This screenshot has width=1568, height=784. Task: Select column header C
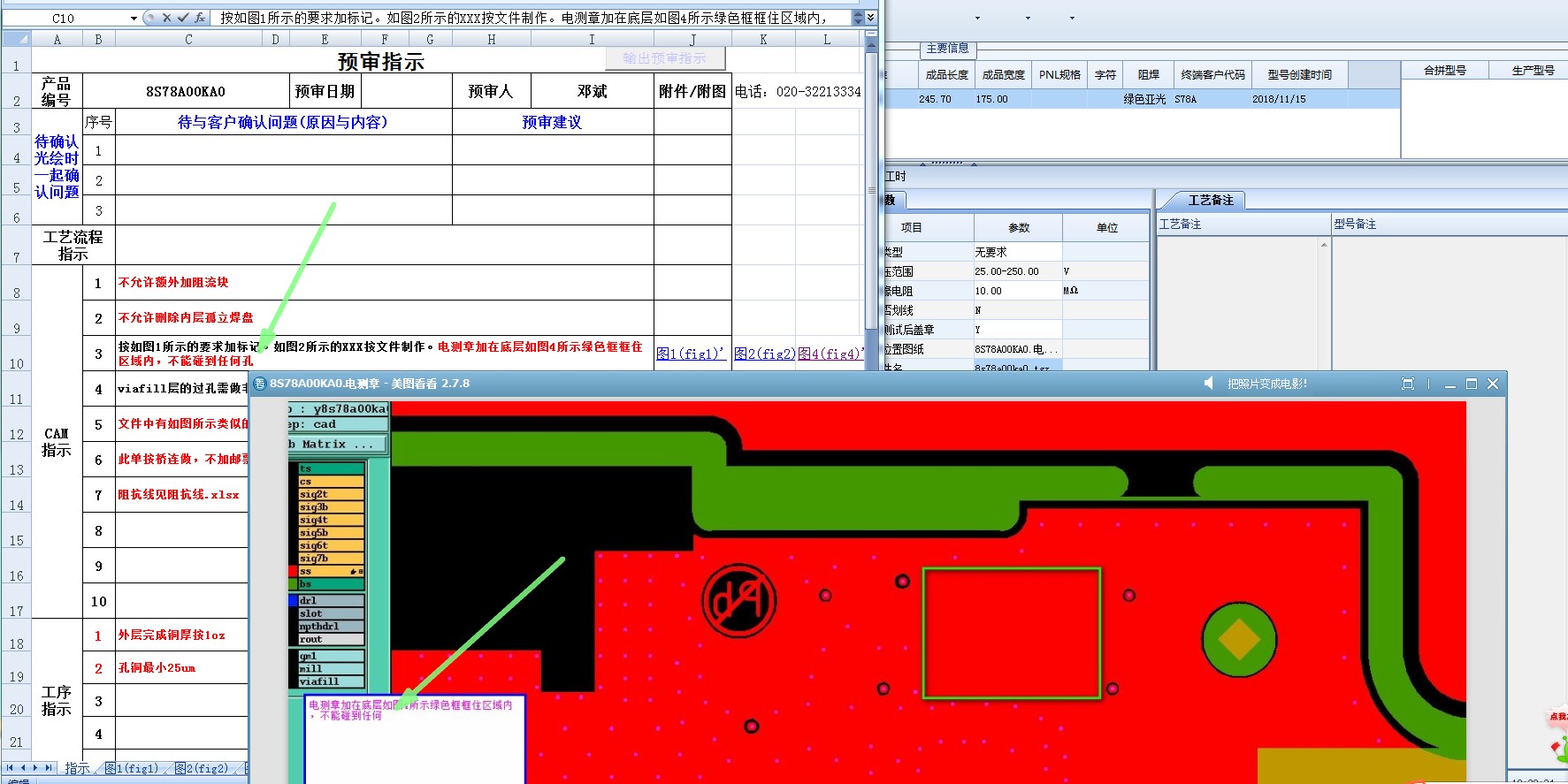pos(188,39)
